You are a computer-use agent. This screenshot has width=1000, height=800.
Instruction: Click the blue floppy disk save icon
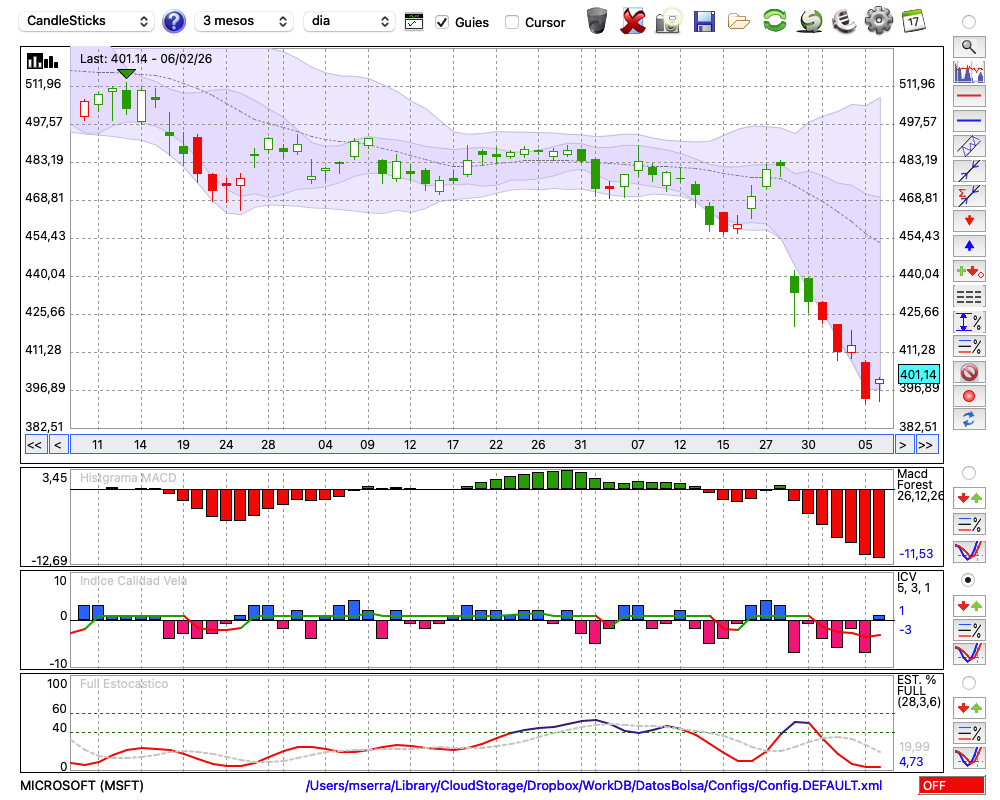[x=704, y=20]
